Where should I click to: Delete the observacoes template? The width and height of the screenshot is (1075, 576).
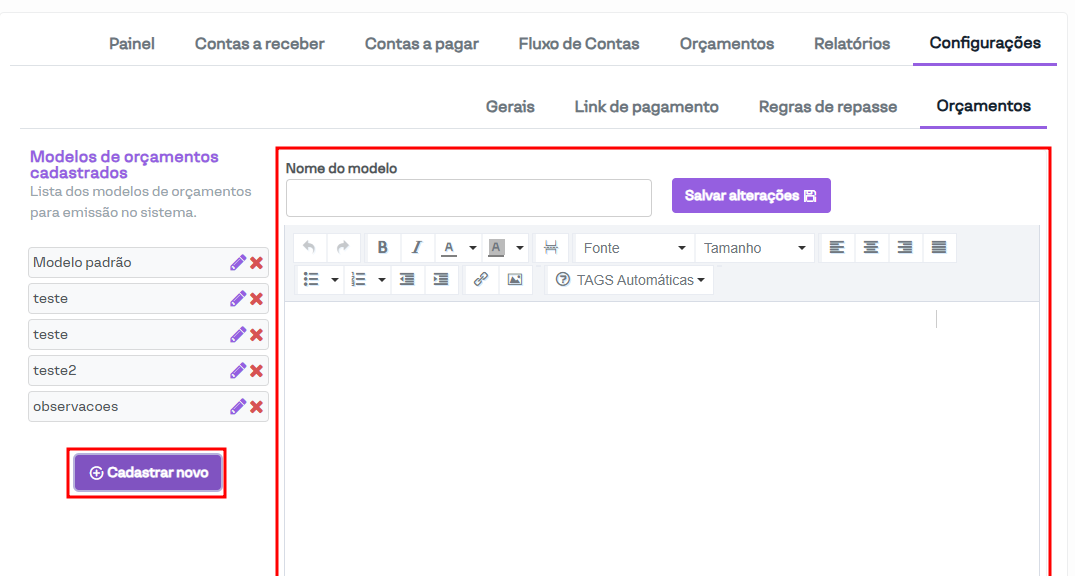click(257, 407)
